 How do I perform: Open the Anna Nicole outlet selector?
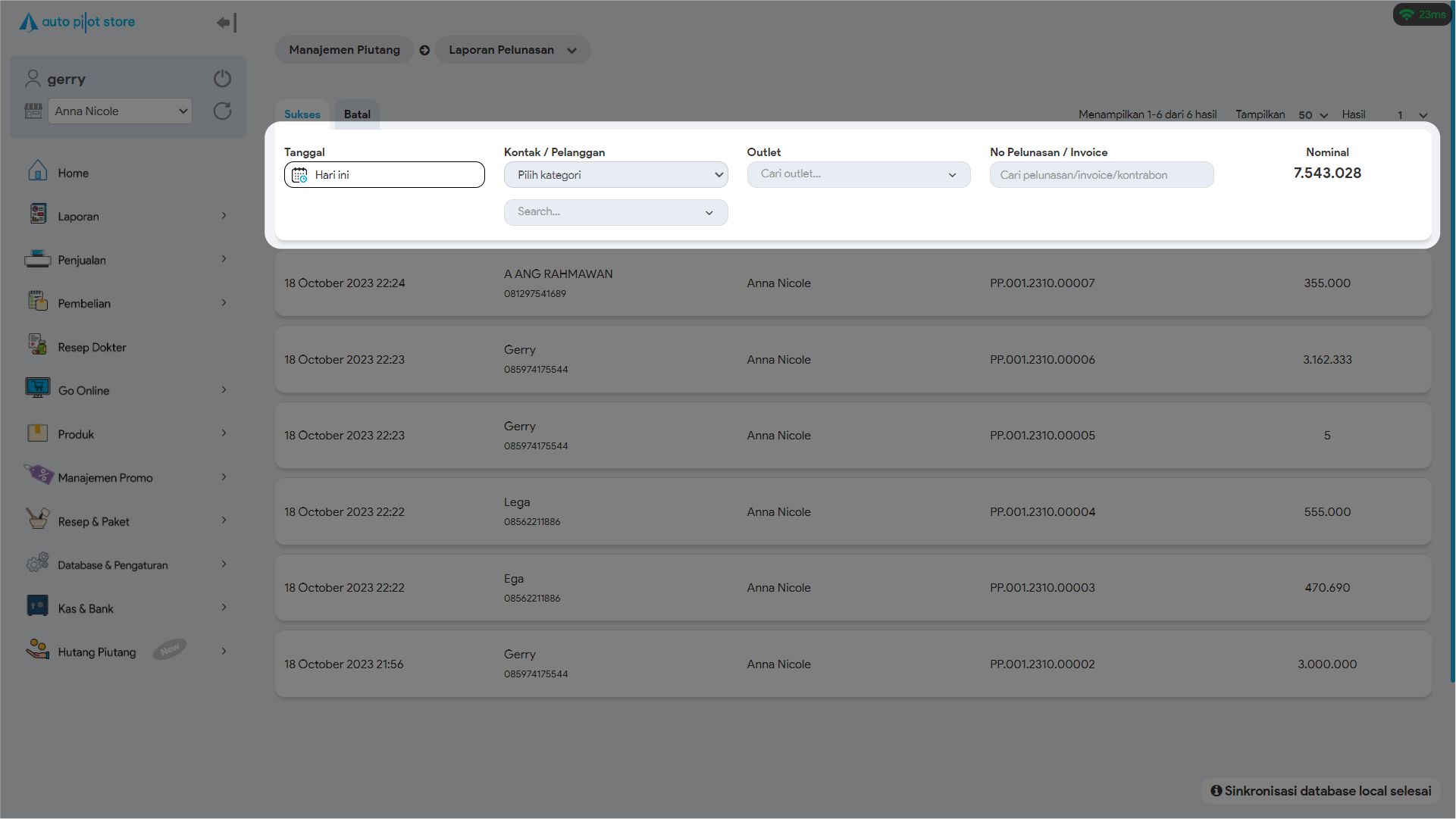[120, 111]
